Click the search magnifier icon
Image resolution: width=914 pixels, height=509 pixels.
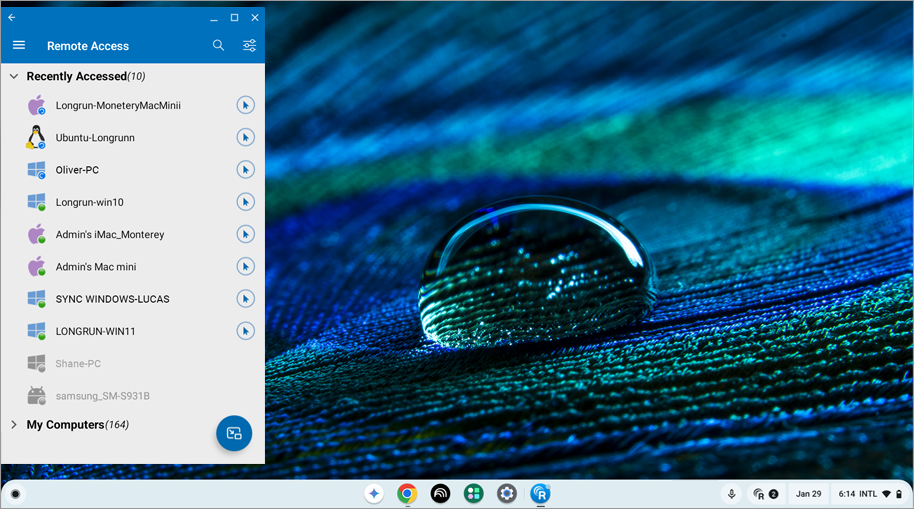[x=219, y=45]
